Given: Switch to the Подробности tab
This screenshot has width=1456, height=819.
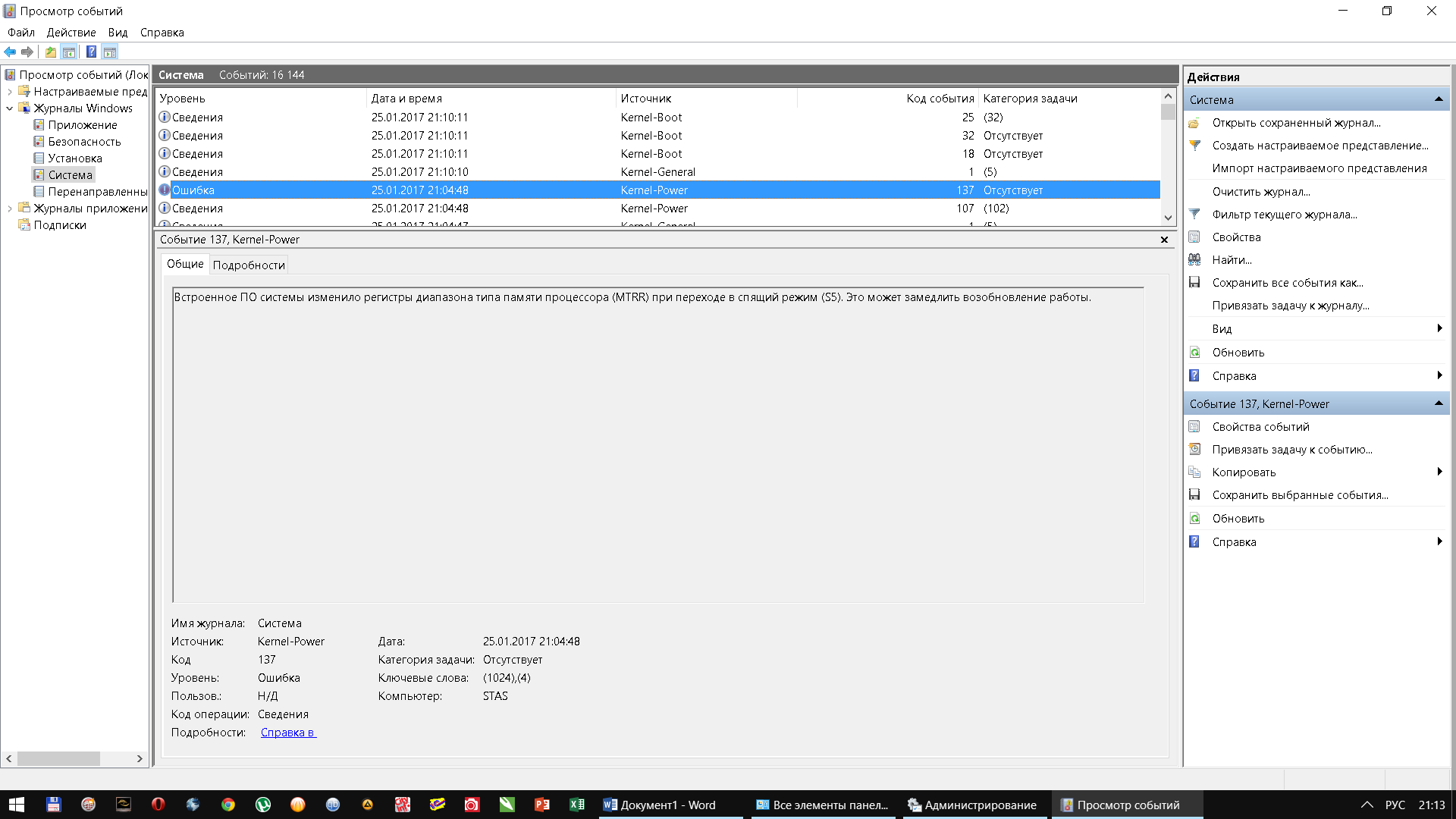Looking at the screenshot, I should pos(249,265).
